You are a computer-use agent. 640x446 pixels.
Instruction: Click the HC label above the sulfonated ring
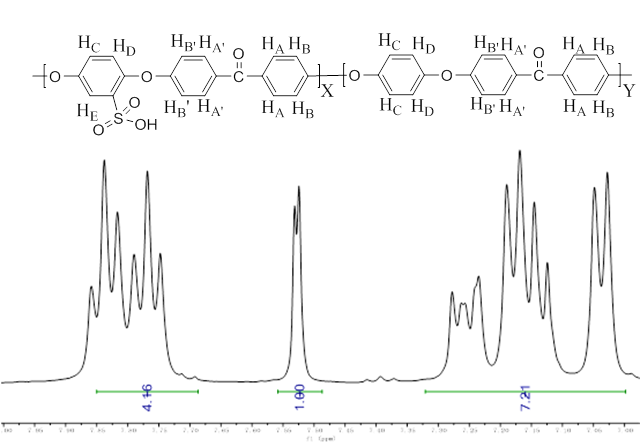point(89,44)
